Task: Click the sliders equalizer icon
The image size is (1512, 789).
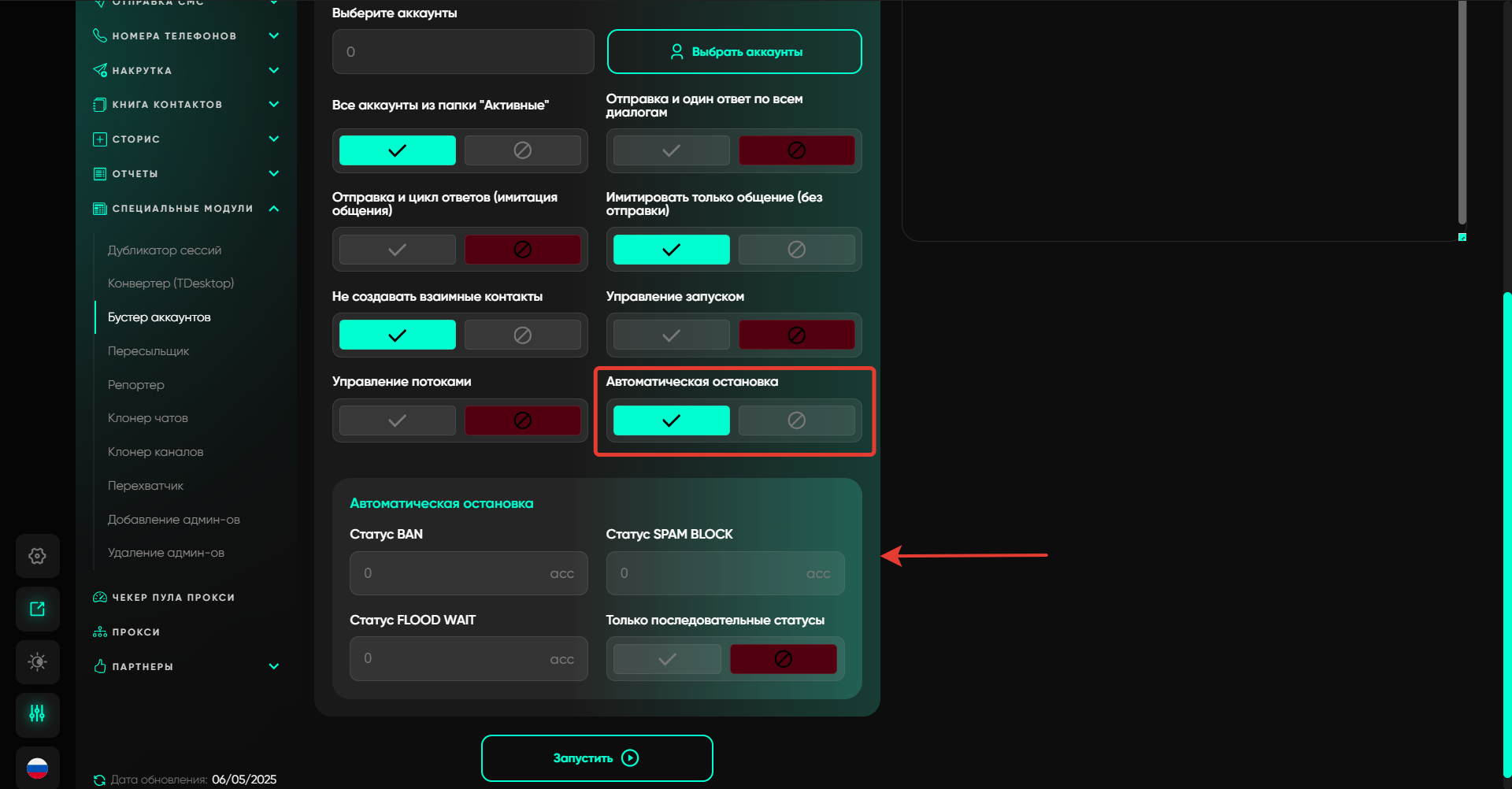Action: coord(37,714)
